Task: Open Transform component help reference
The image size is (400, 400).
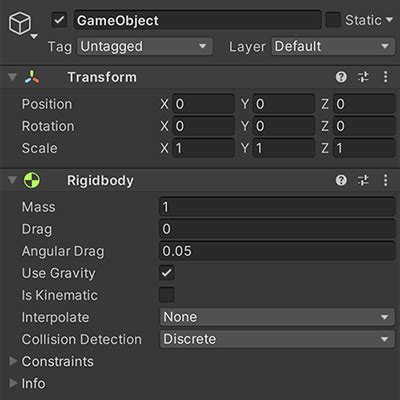Action: pos(341,77)
